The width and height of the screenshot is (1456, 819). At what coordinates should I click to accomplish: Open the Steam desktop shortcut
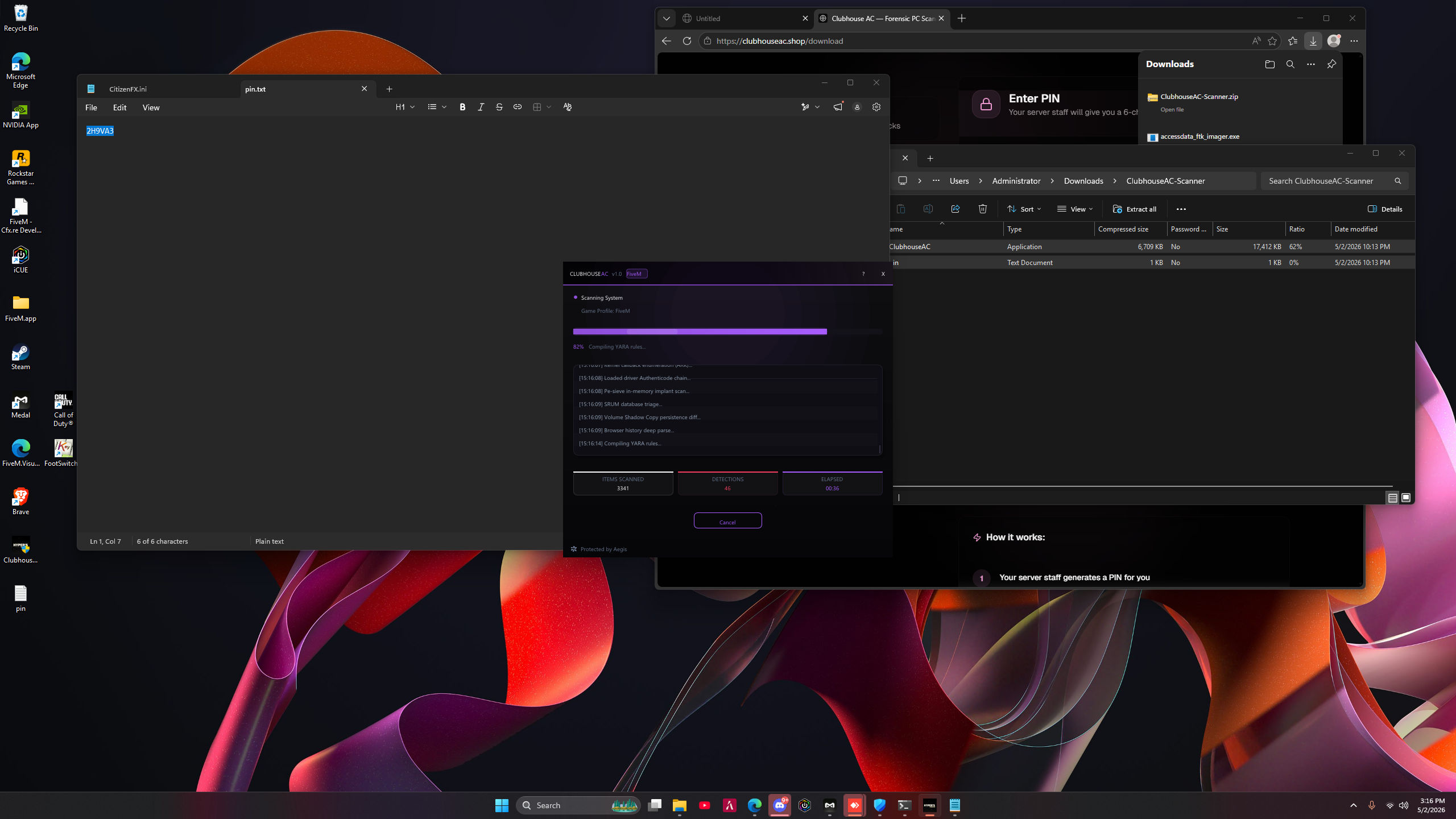pos(20,357)
